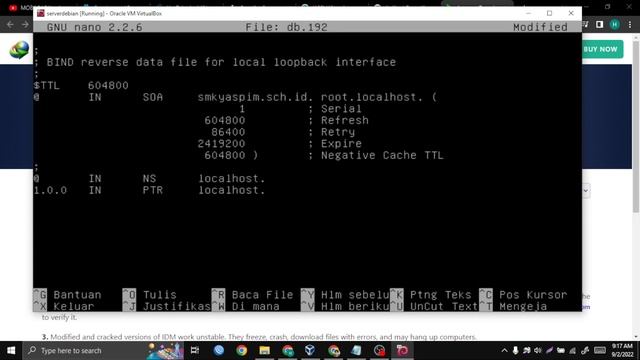This screenshot has width=640, height=360.
Task: Click the ^U UnCut Text shortcut
Action: pos(434,306)
